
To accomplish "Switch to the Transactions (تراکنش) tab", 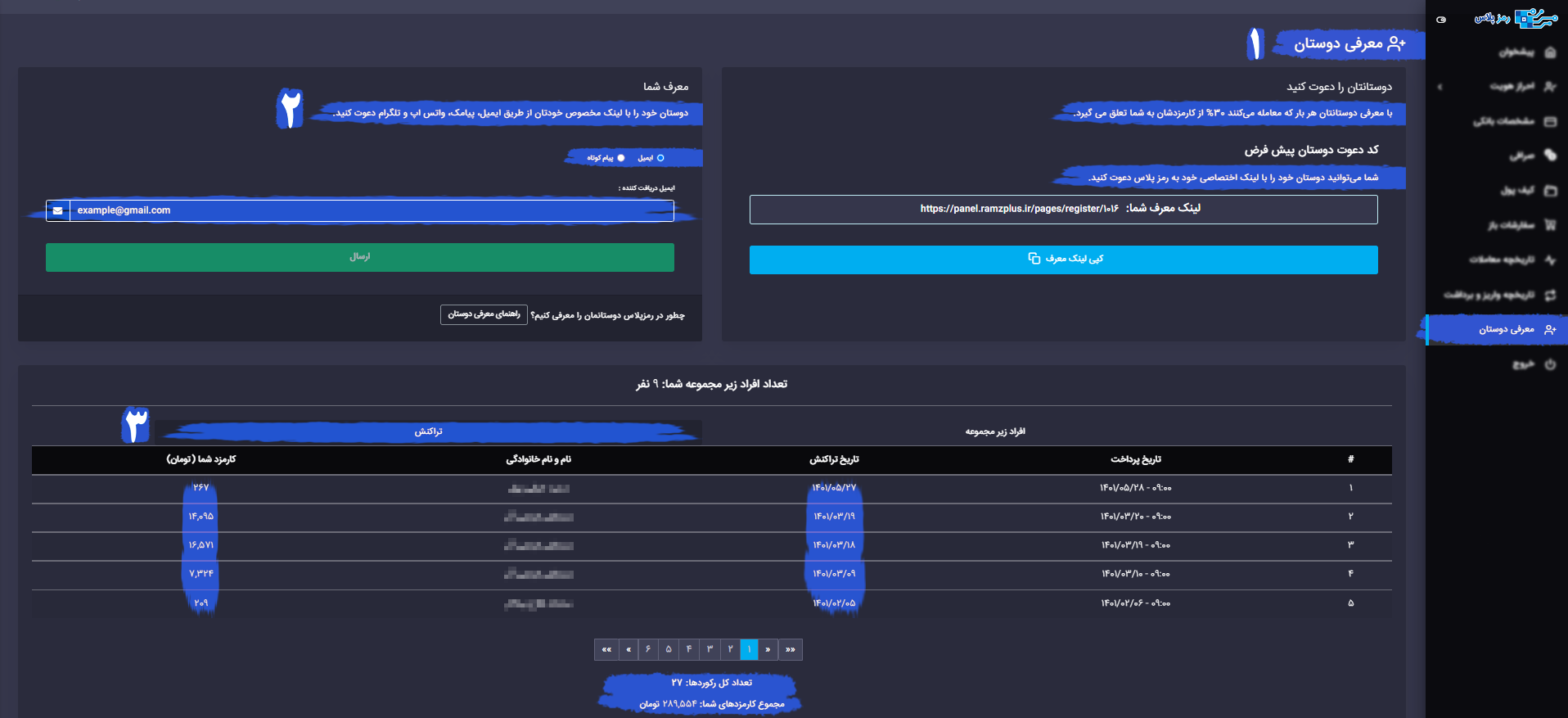I will (428, 431).
